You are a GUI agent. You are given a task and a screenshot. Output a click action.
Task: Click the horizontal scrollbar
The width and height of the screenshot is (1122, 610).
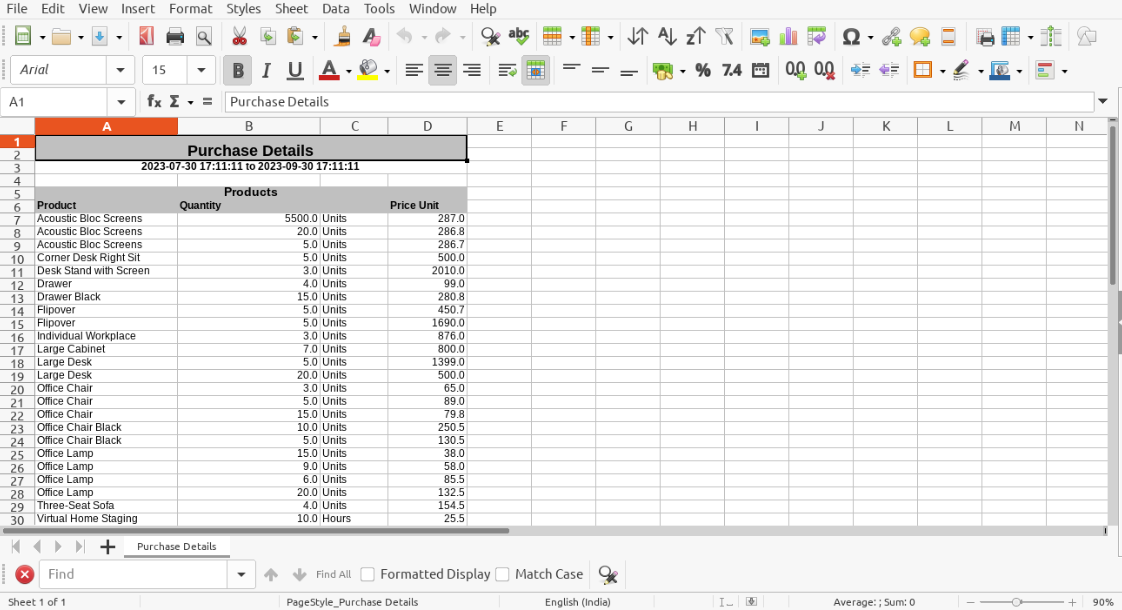256,531
